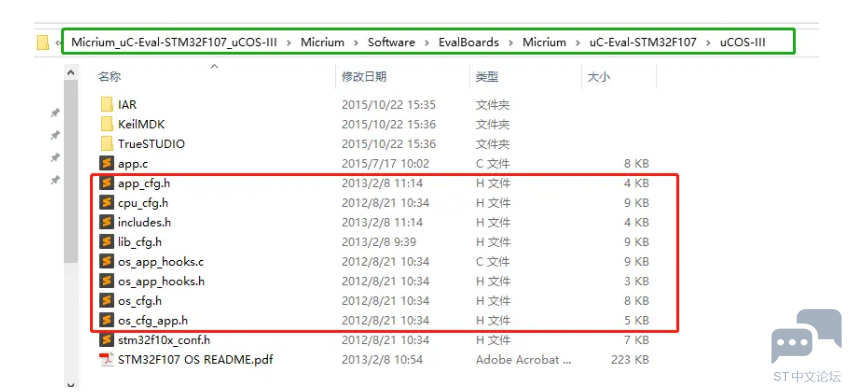Click the date 2013/2/8 10:54
The height and width of the screenshot is (392, 850).
coord(382,359)
